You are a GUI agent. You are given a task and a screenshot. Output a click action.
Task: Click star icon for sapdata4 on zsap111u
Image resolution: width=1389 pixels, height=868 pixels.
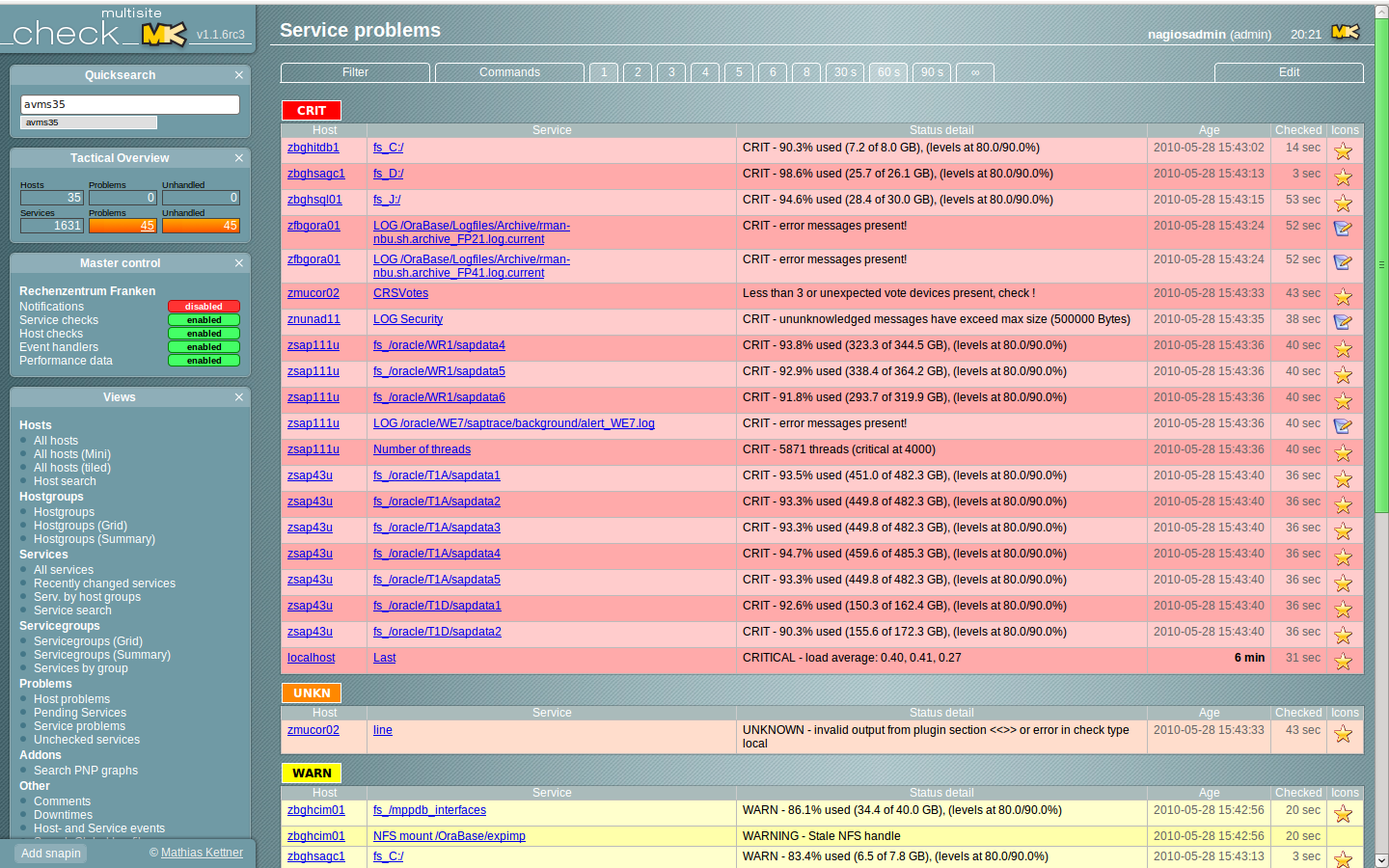1343,348
